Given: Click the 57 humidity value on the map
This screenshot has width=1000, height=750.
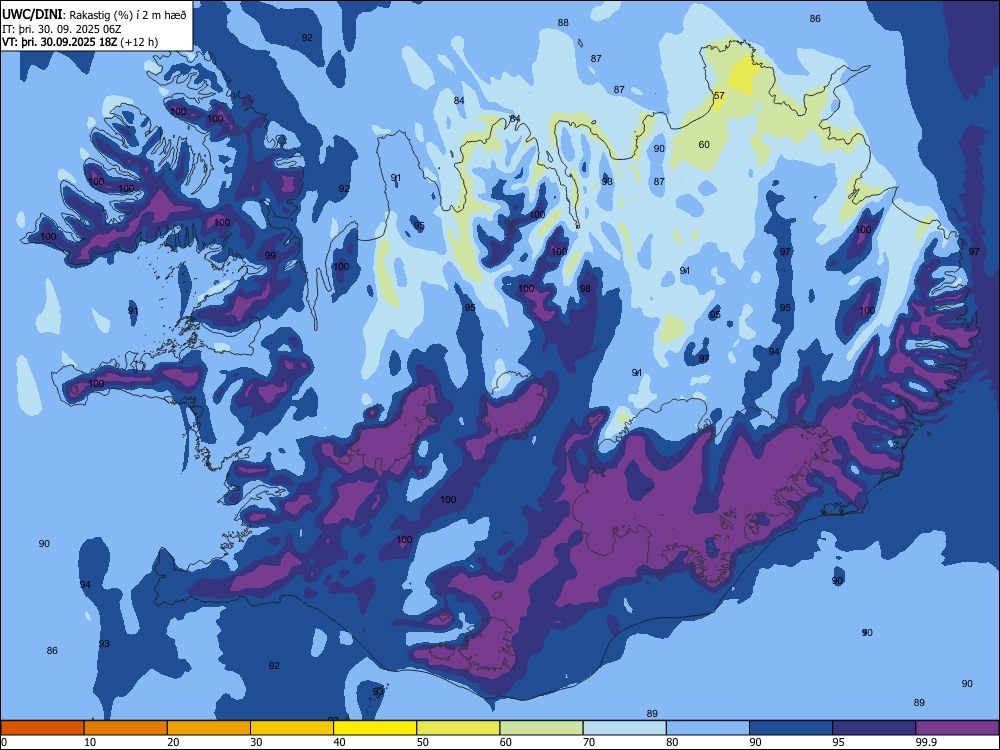Looking at the screenshot, I should (x=719, y=96).
